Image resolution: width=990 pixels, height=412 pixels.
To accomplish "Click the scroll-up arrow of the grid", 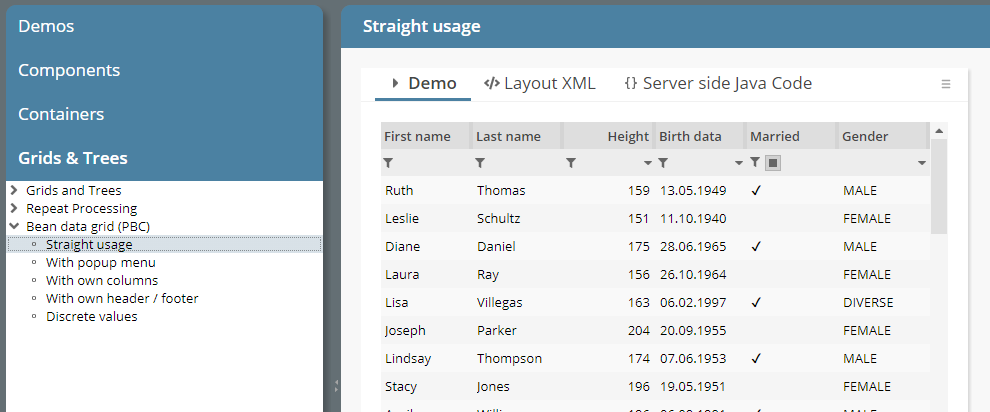I will click(938, 131).
